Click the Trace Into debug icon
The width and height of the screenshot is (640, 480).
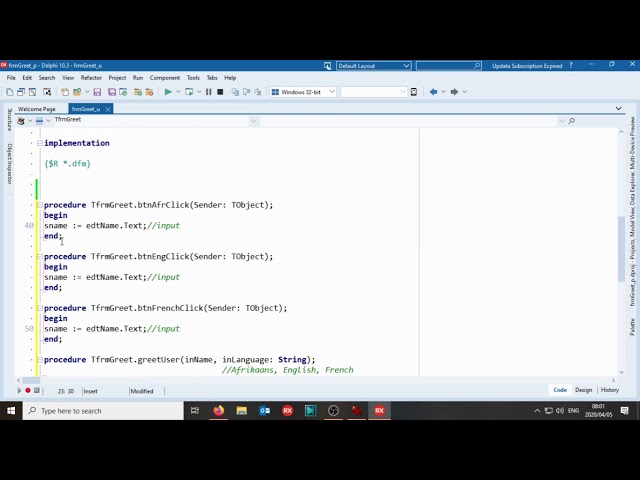[x=235, y=92]
